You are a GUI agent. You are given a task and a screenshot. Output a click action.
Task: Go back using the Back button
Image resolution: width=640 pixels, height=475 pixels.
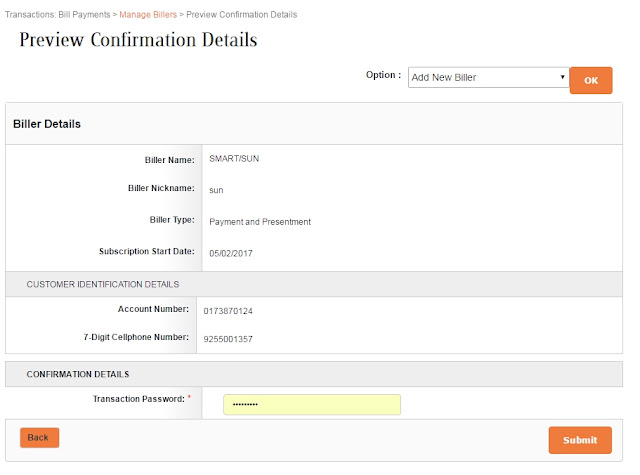coord(40,437)
